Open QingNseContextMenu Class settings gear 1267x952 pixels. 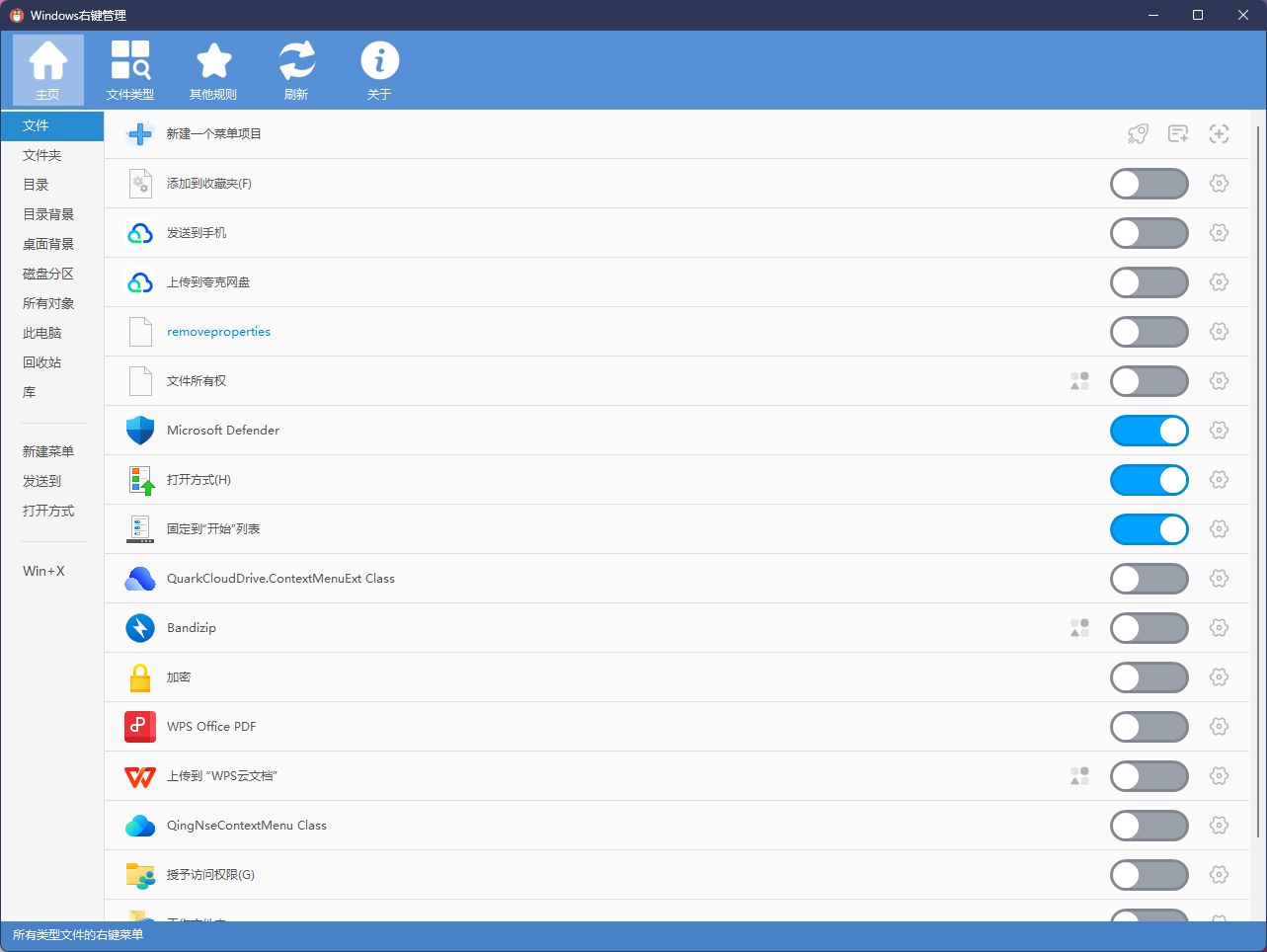click(1219, 826)
